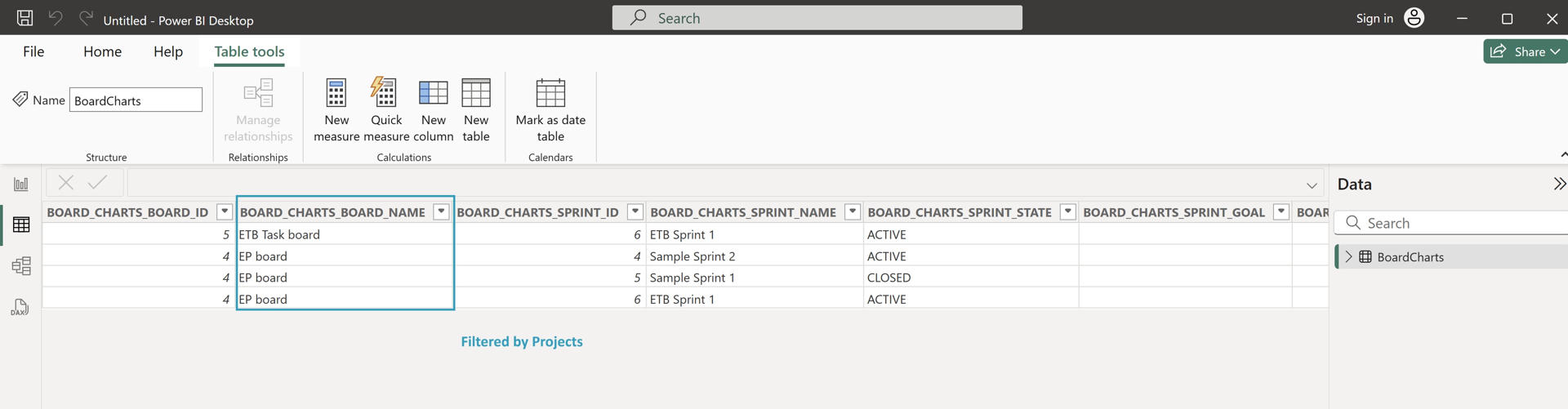
Task: Open BOARD_CHARTS_BOARD_ID column filter dropdown
Action: tap(225, 212)
